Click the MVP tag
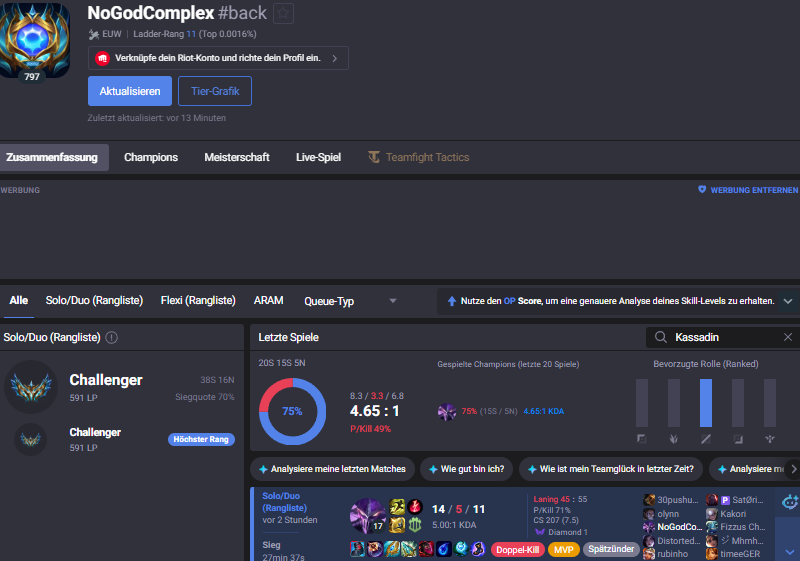 point(564,550)
